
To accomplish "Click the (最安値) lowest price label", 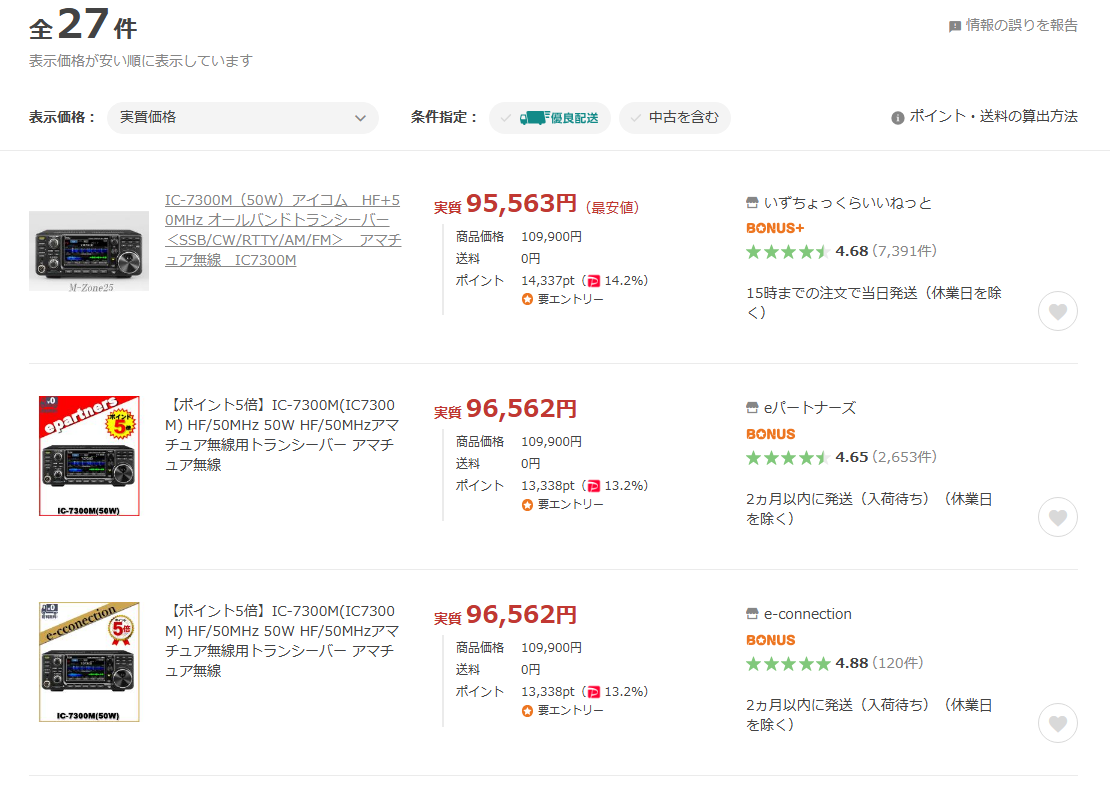I will [x=612, y=207].
